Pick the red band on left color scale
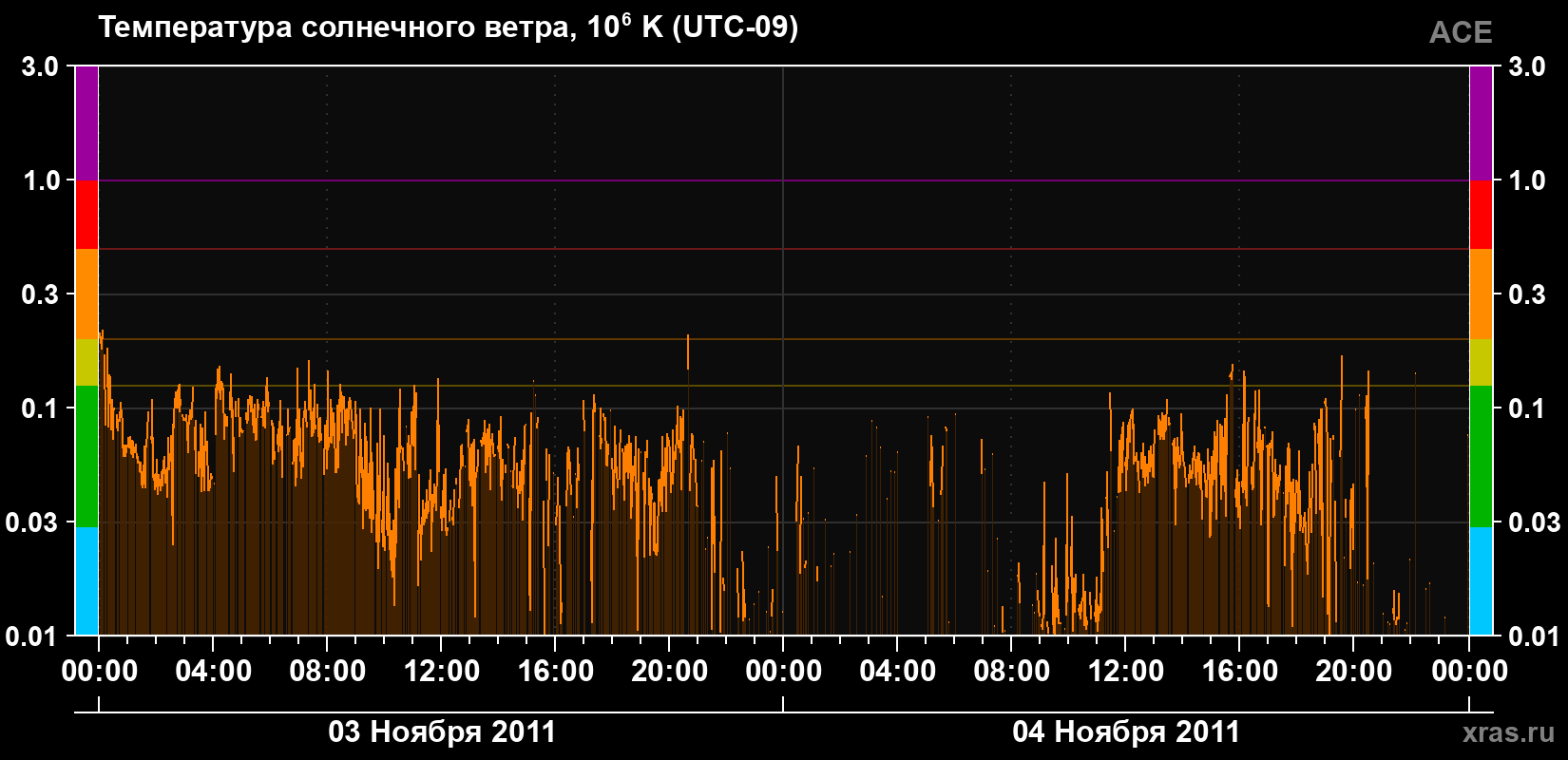This screenshot has width=1568, height=760. [86, 215]
